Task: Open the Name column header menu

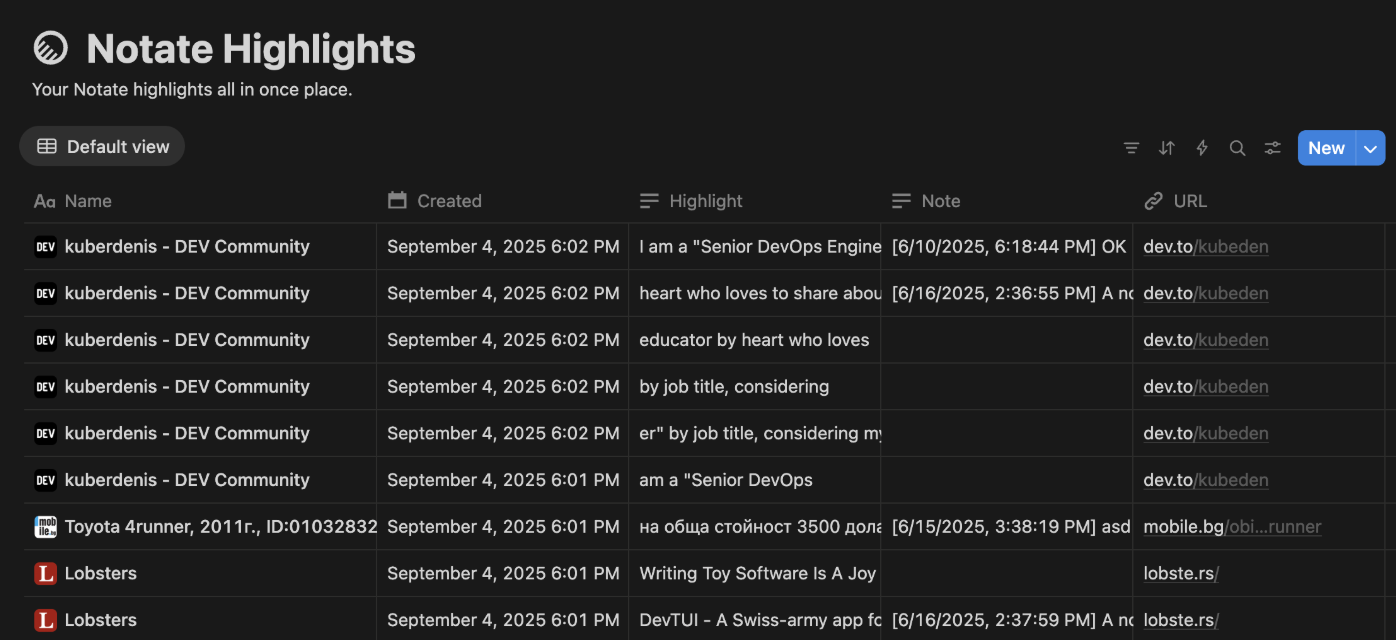Action: (x=88, y=201)
